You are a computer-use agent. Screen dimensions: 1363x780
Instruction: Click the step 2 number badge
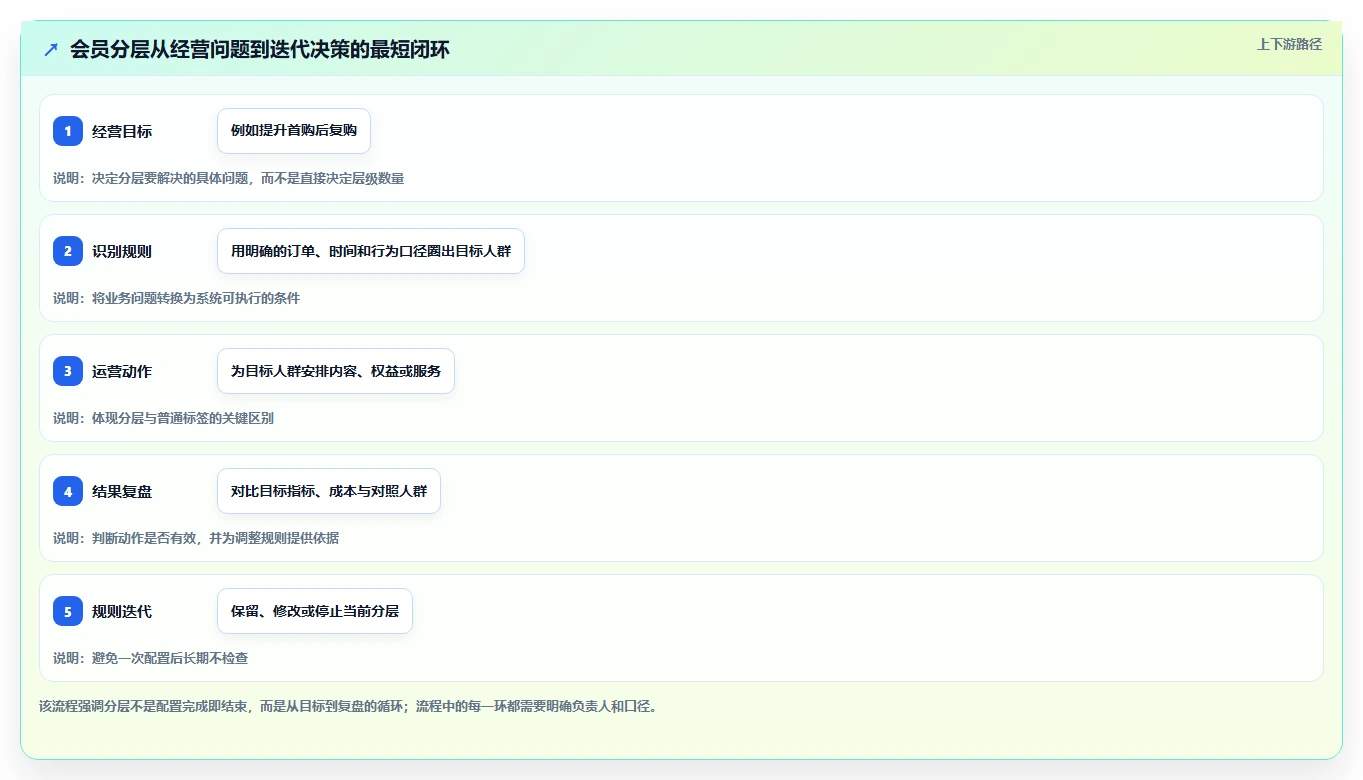coord(68,251)
